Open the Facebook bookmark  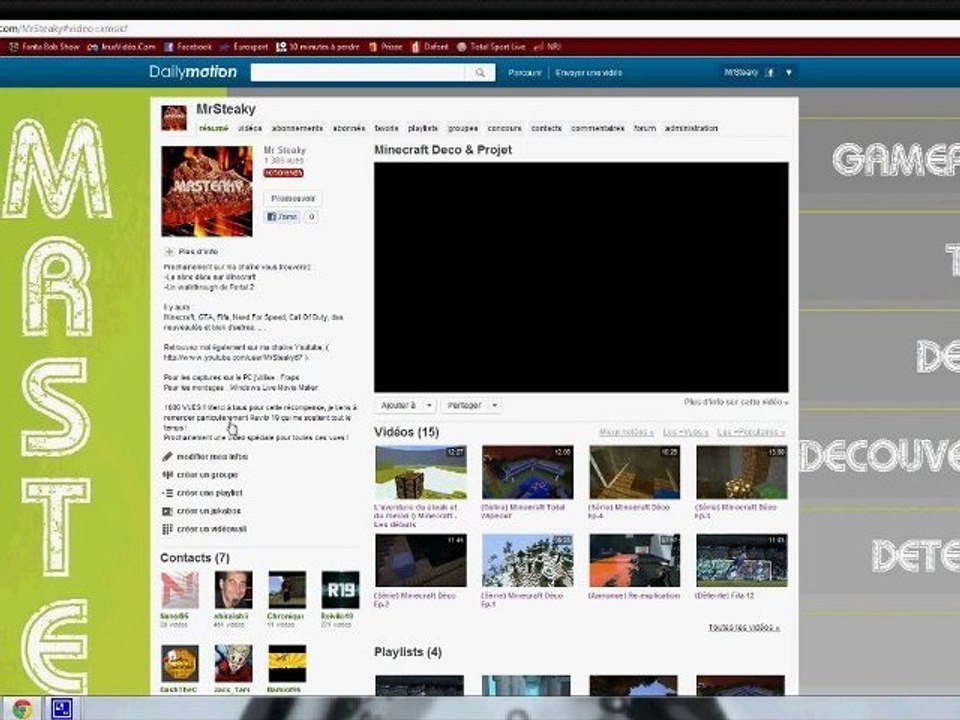pyautogui.click(x=187, y=47)
